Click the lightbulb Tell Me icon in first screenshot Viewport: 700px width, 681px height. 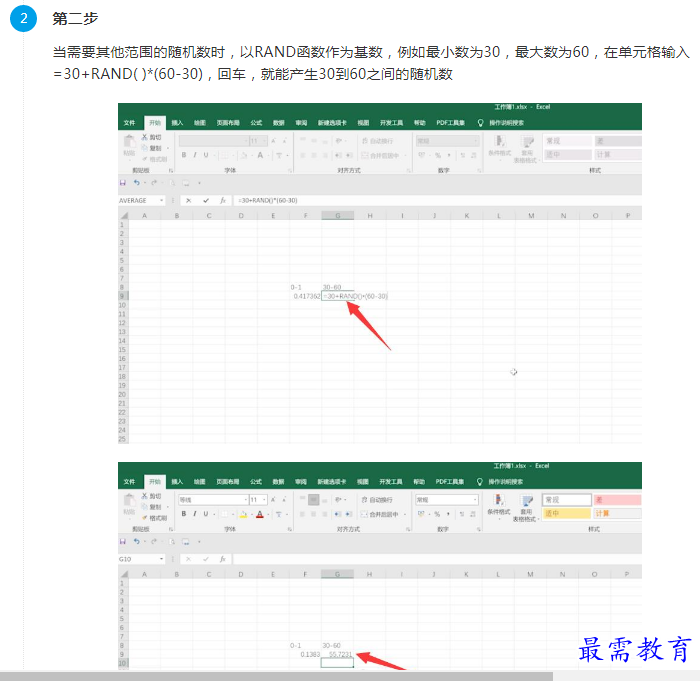pos(480,123)
